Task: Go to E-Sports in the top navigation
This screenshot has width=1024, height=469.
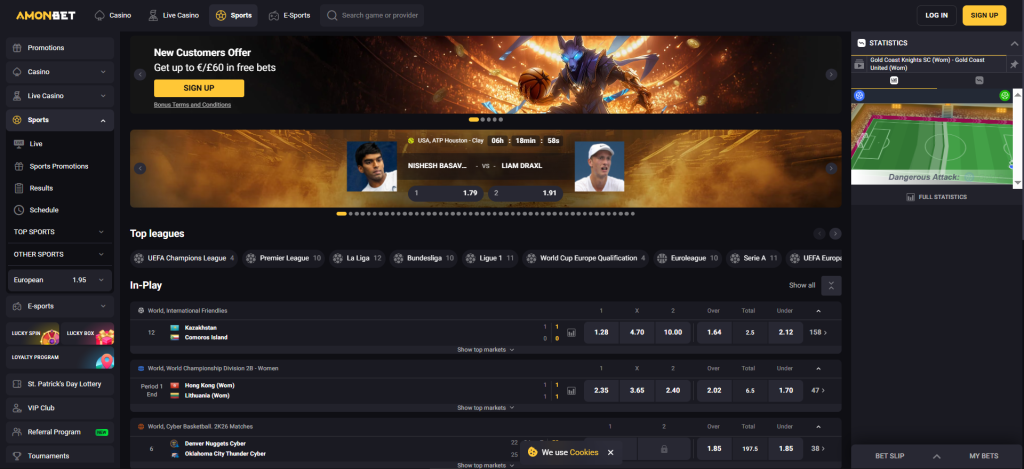Action: coord(289,16)
